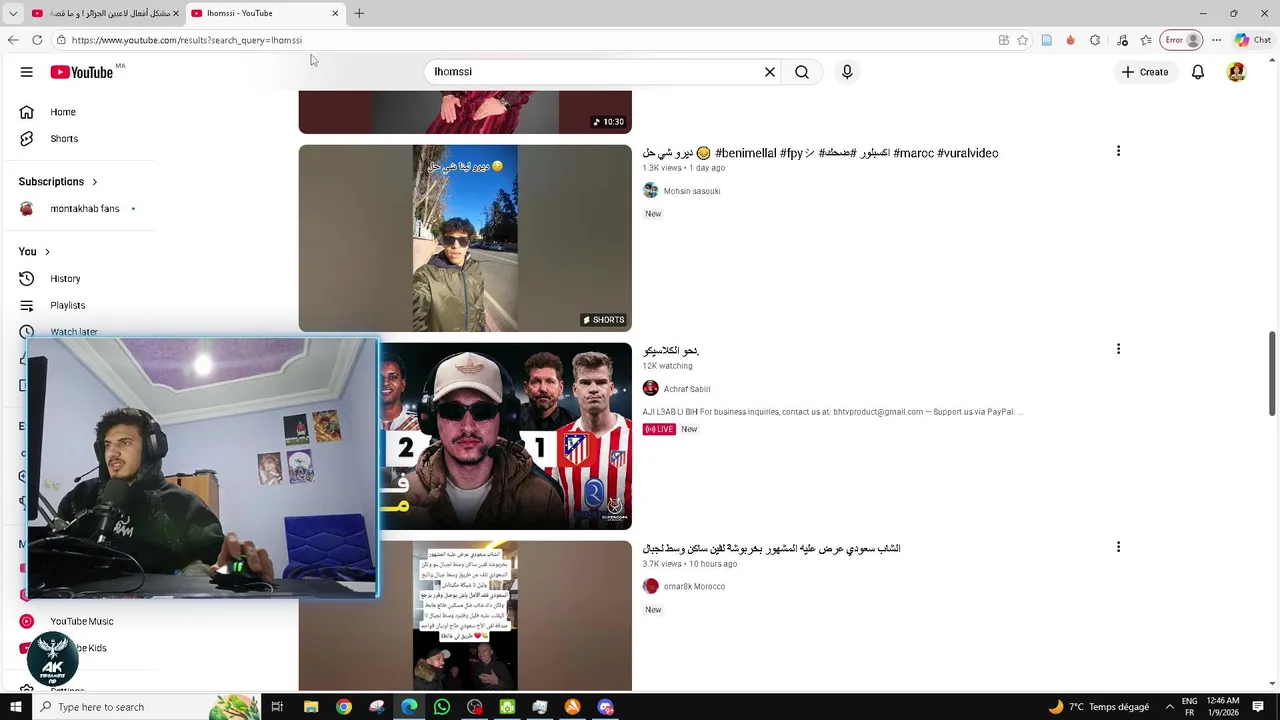Click the browser address bar URL

[x=187, y=40]
